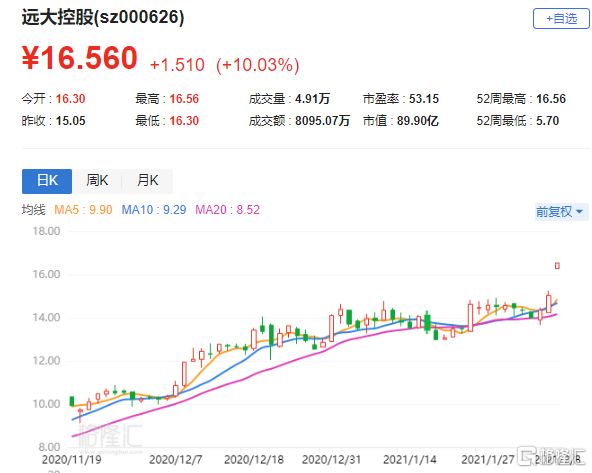Viewport: 592px width, 473px height.
Task: Select MA10 : 9.29 indicator label
Action: [154, 210]
